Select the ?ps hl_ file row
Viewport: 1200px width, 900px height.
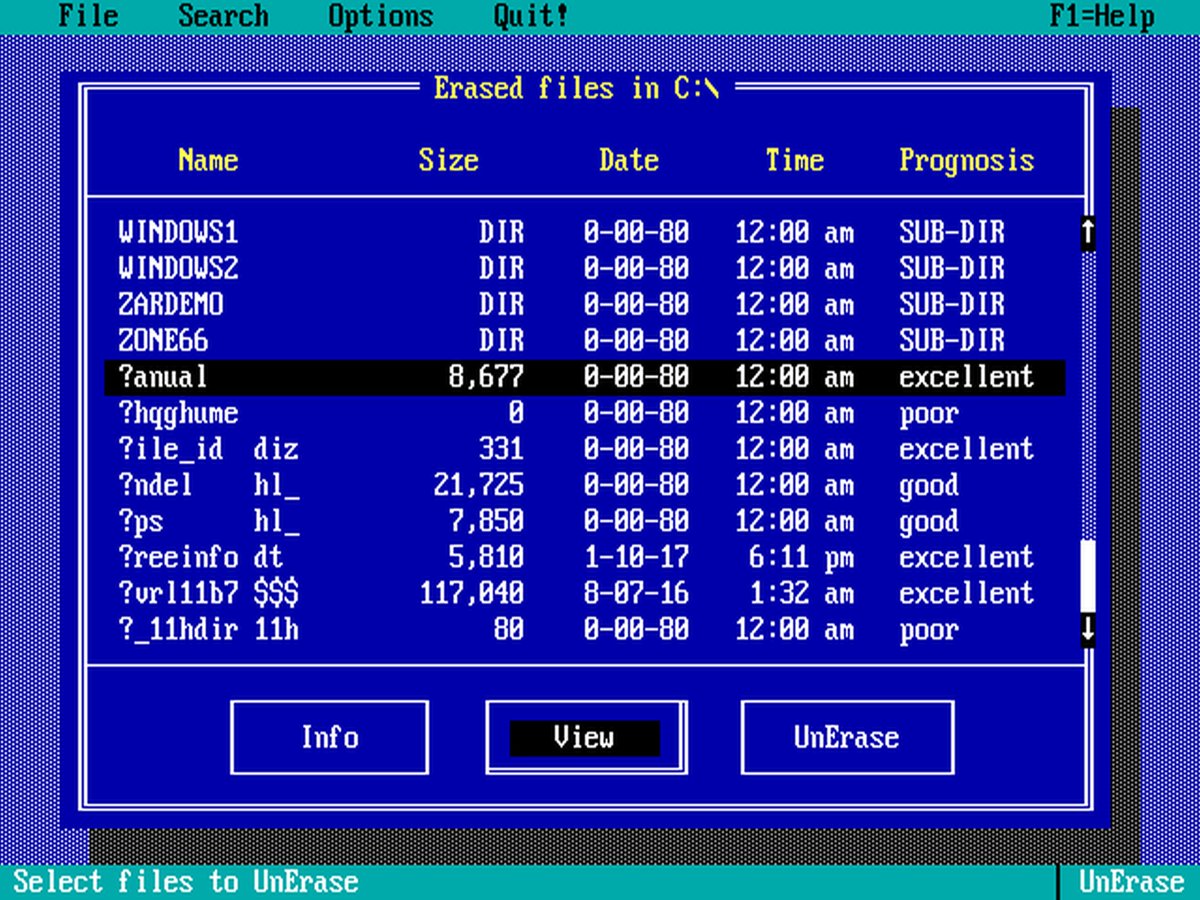(584, 521)
